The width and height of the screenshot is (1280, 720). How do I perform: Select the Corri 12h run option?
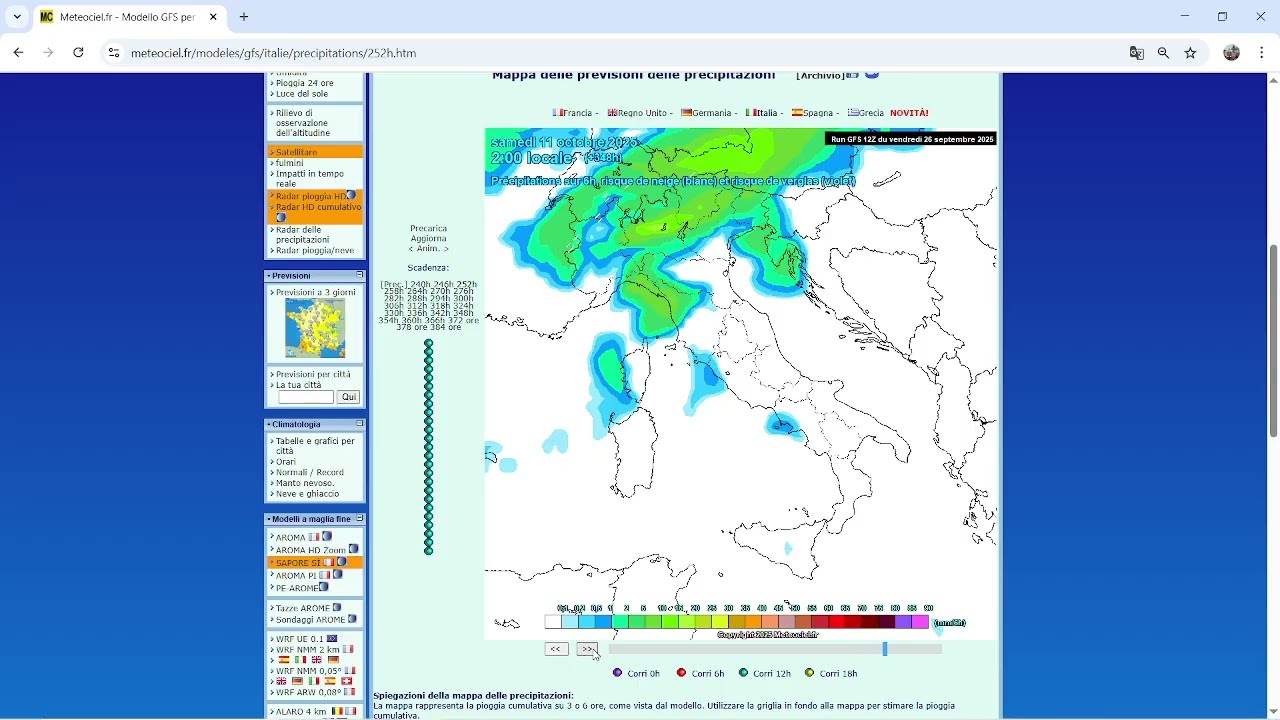click(744, 673)
